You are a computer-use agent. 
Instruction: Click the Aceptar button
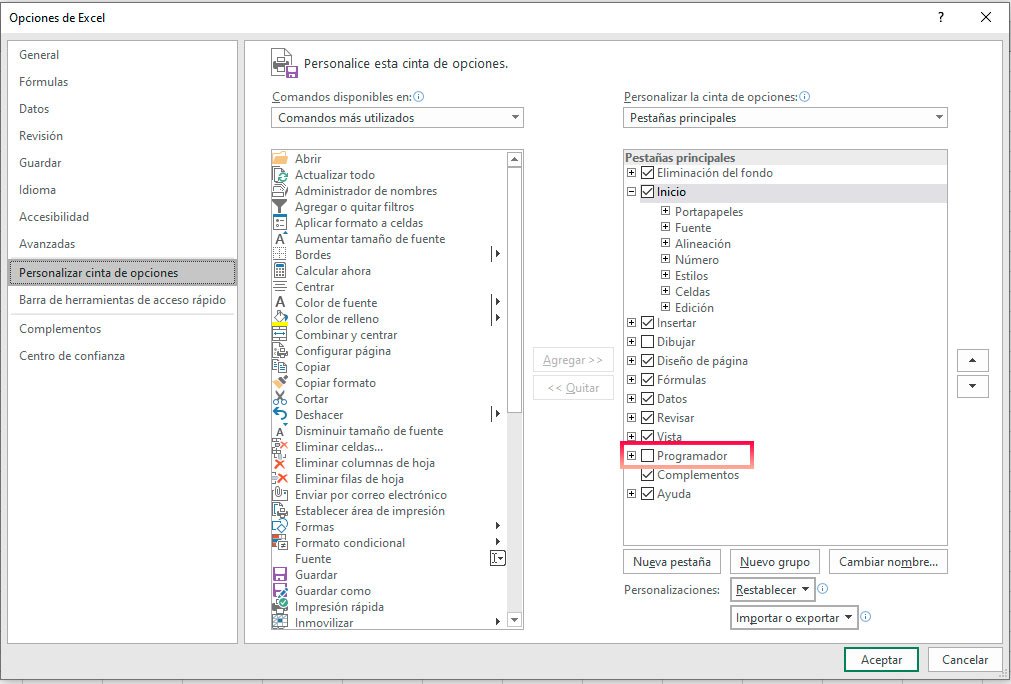(881, 659)
